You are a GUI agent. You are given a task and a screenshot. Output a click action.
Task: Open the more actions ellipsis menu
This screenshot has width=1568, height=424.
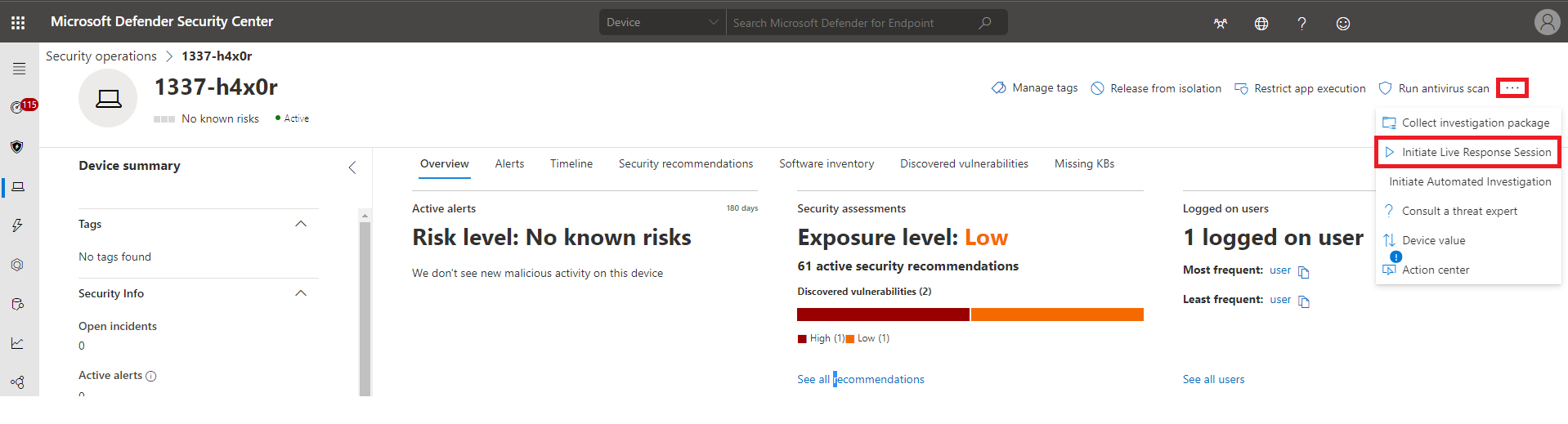pos(1512,87)
